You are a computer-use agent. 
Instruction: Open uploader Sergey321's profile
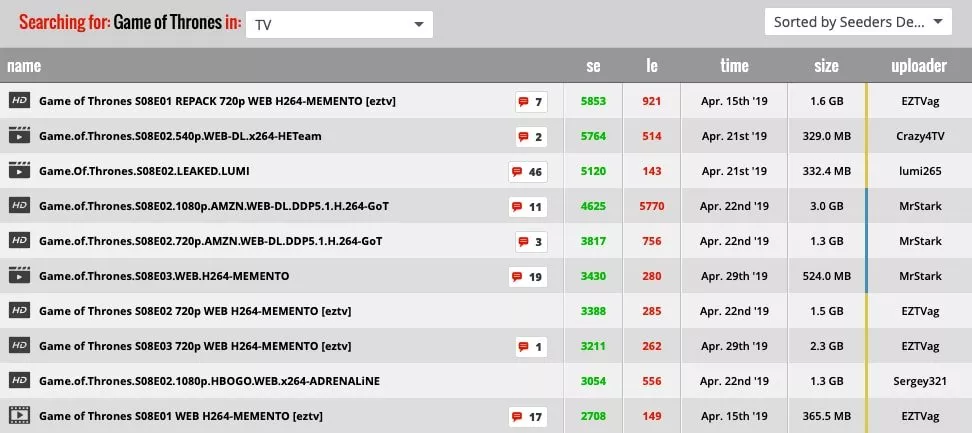coord(918,381)
